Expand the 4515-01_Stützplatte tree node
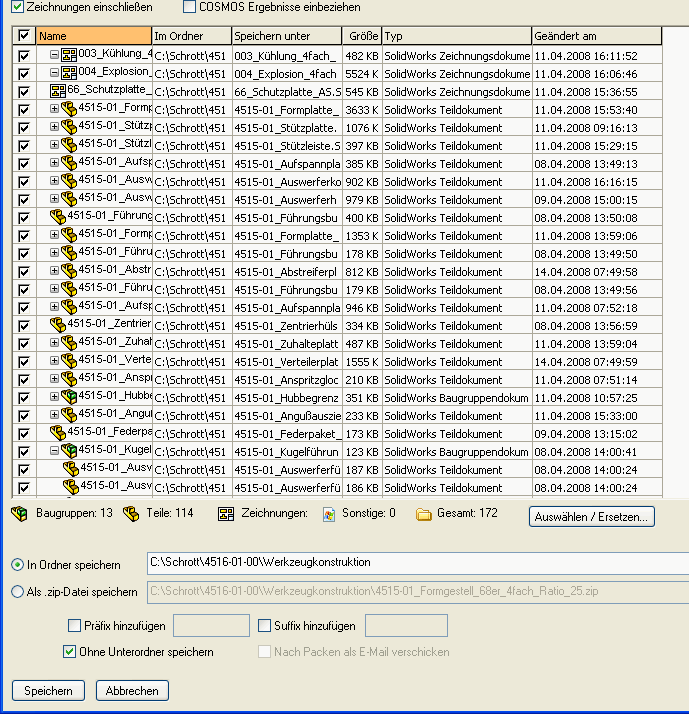Image resolution: width=689 pixels, height=714 pixels. tap(54, 127)
